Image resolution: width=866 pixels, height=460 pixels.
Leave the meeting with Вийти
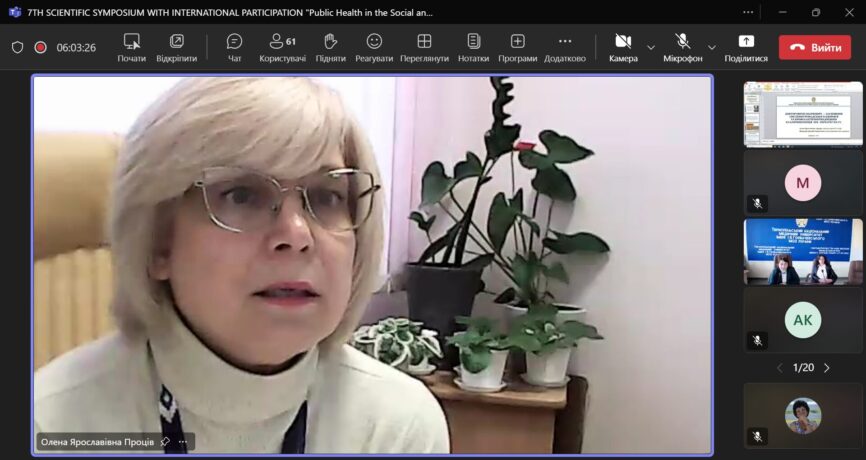tap(814, 47)
